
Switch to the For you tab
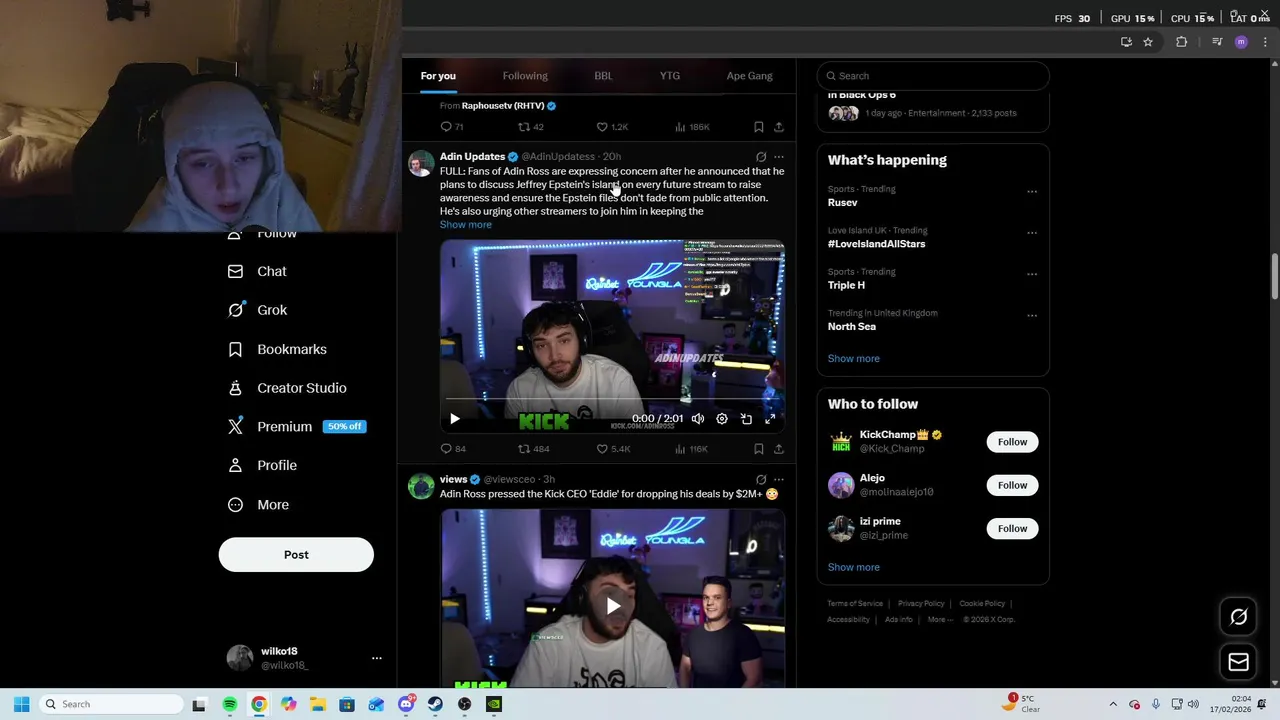(438, 76)
